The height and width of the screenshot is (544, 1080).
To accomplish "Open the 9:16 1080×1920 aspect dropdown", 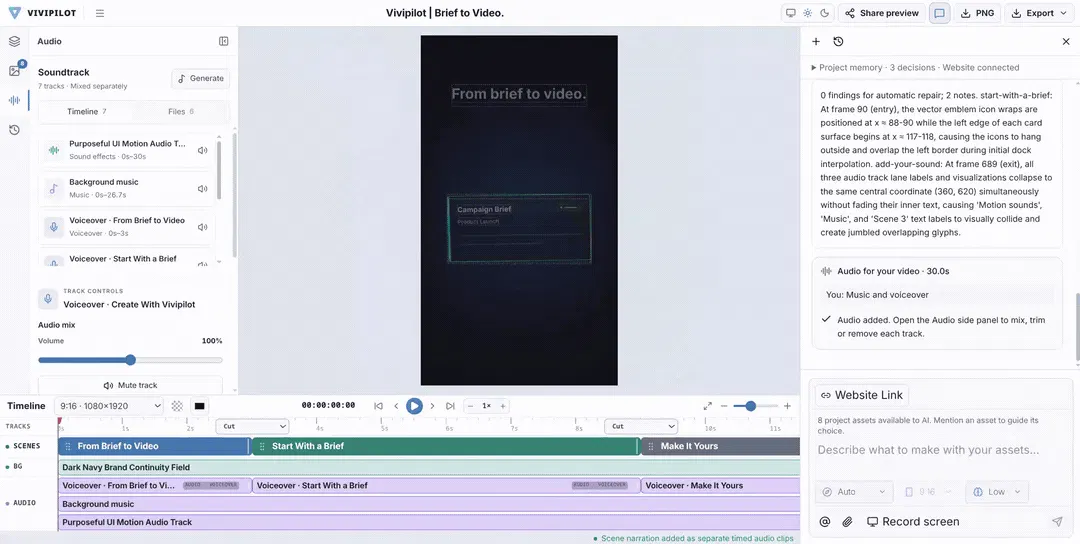I will coord(109,406).
